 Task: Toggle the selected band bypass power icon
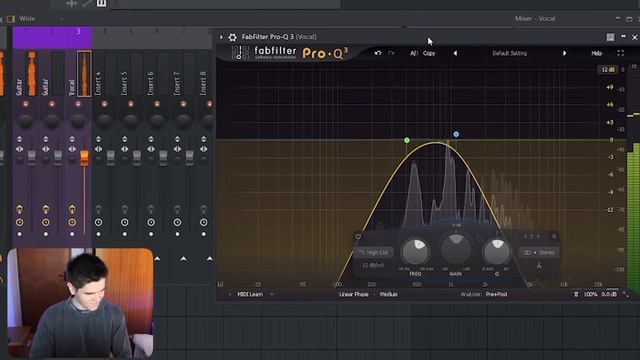358,236
